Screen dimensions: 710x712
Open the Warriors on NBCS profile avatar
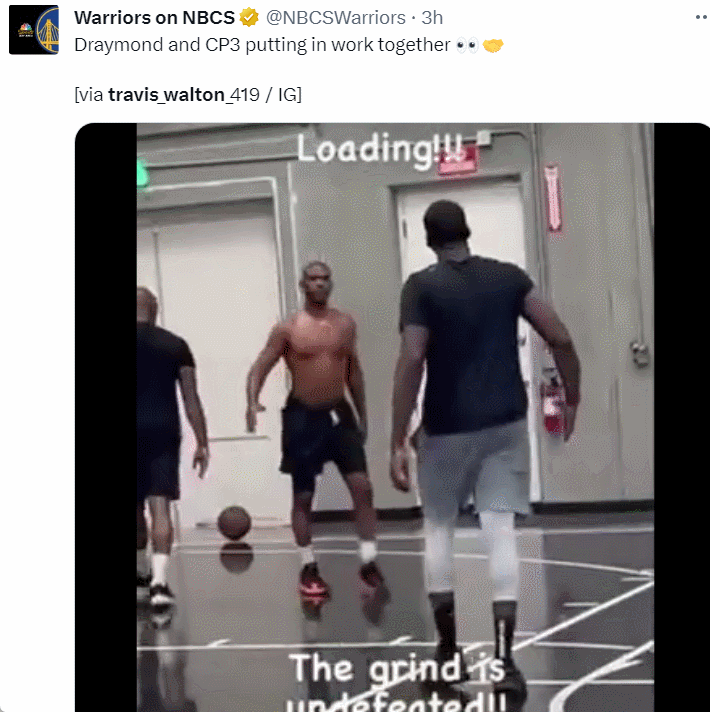pos(34,30)
